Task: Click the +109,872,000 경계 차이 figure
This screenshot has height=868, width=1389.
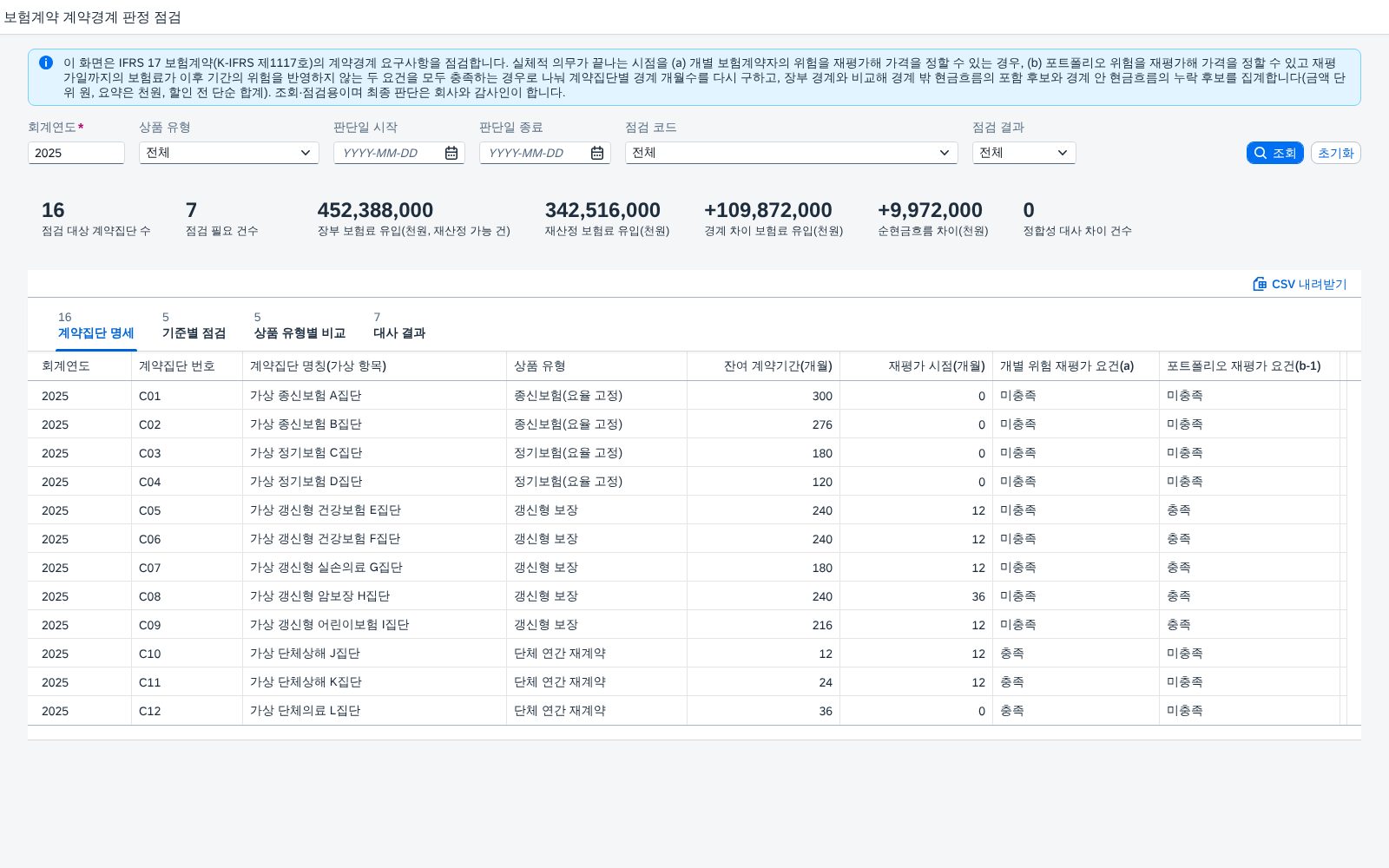Action: tap(768, 210)
